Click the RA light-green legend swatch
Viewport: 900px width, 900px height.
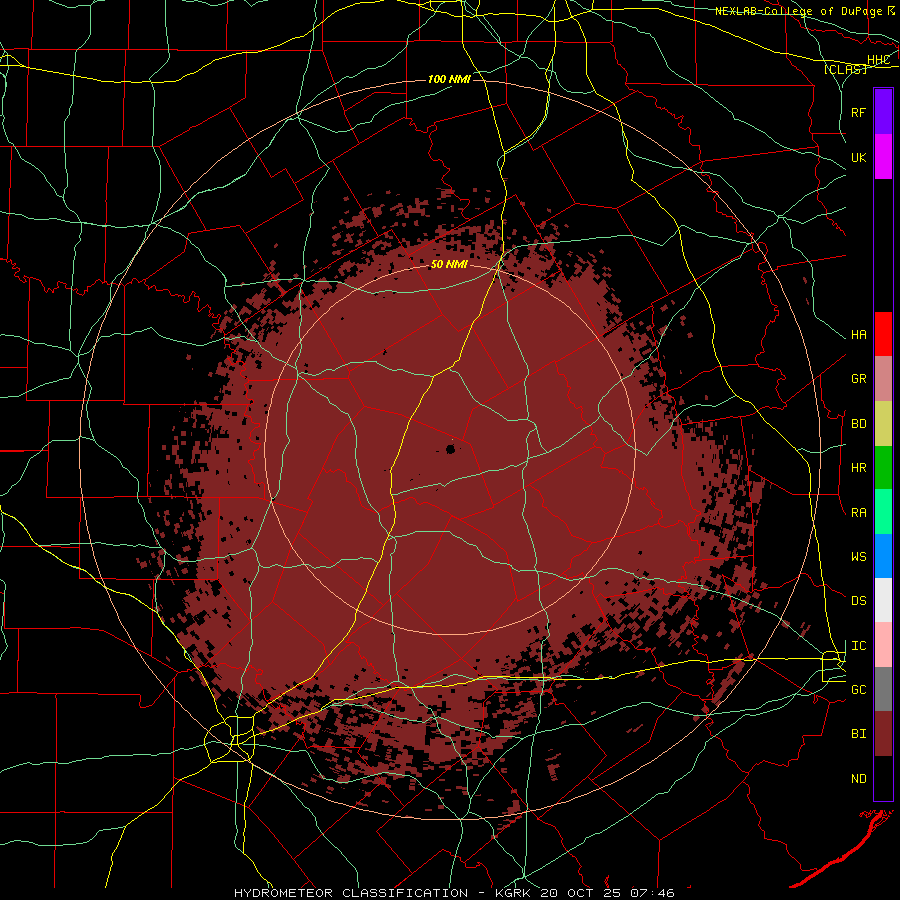883,512
